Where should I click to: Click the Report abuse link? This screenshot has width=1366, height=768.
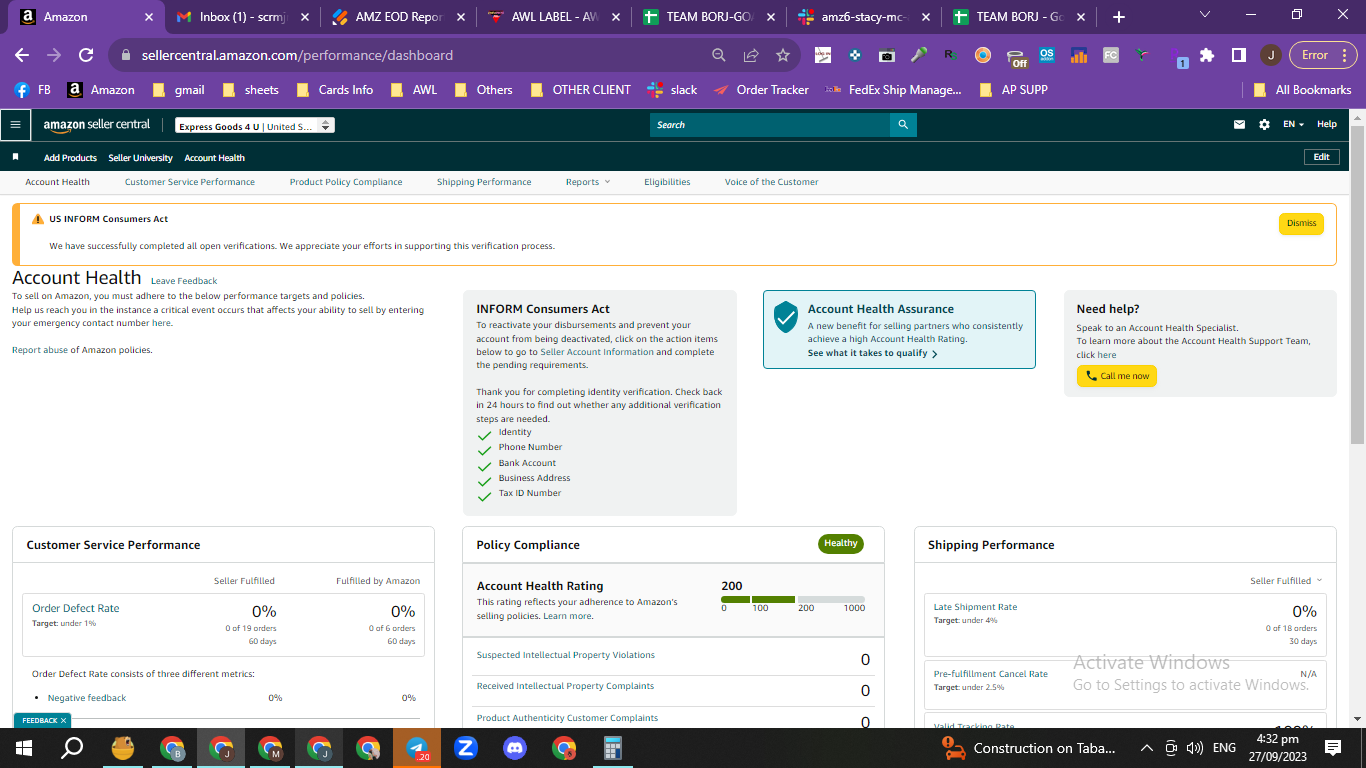40,350
